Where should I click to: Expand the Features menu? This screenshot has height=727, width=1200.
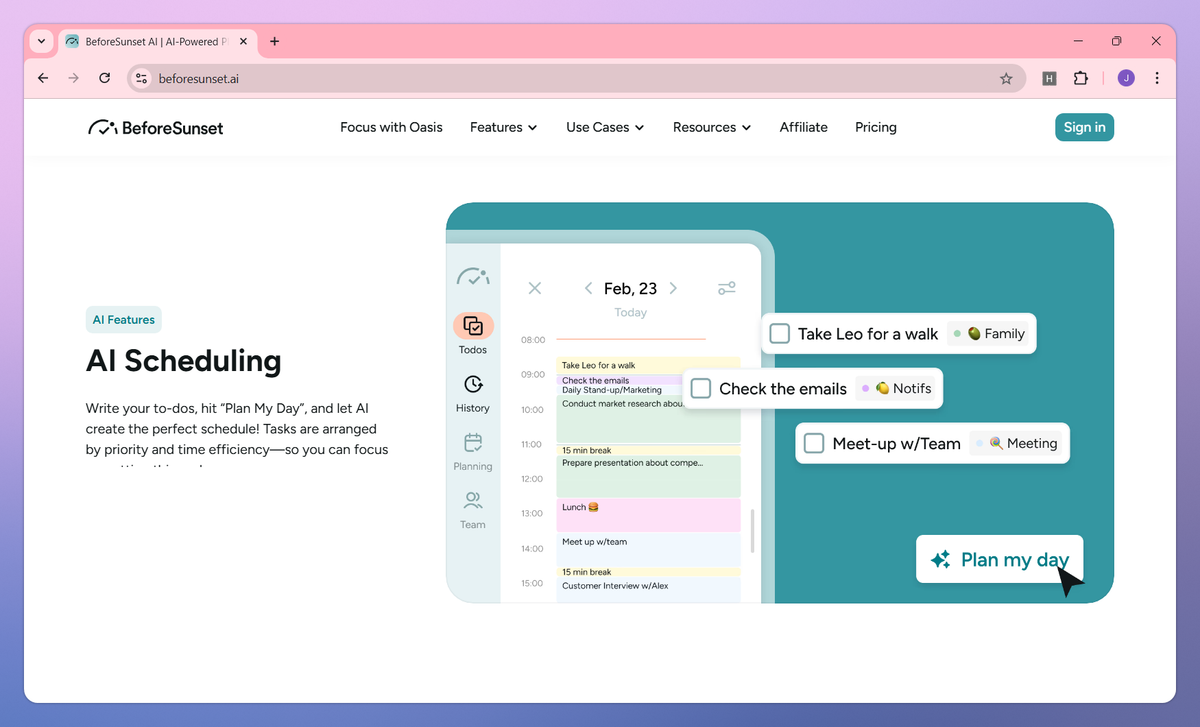(503, 127)
